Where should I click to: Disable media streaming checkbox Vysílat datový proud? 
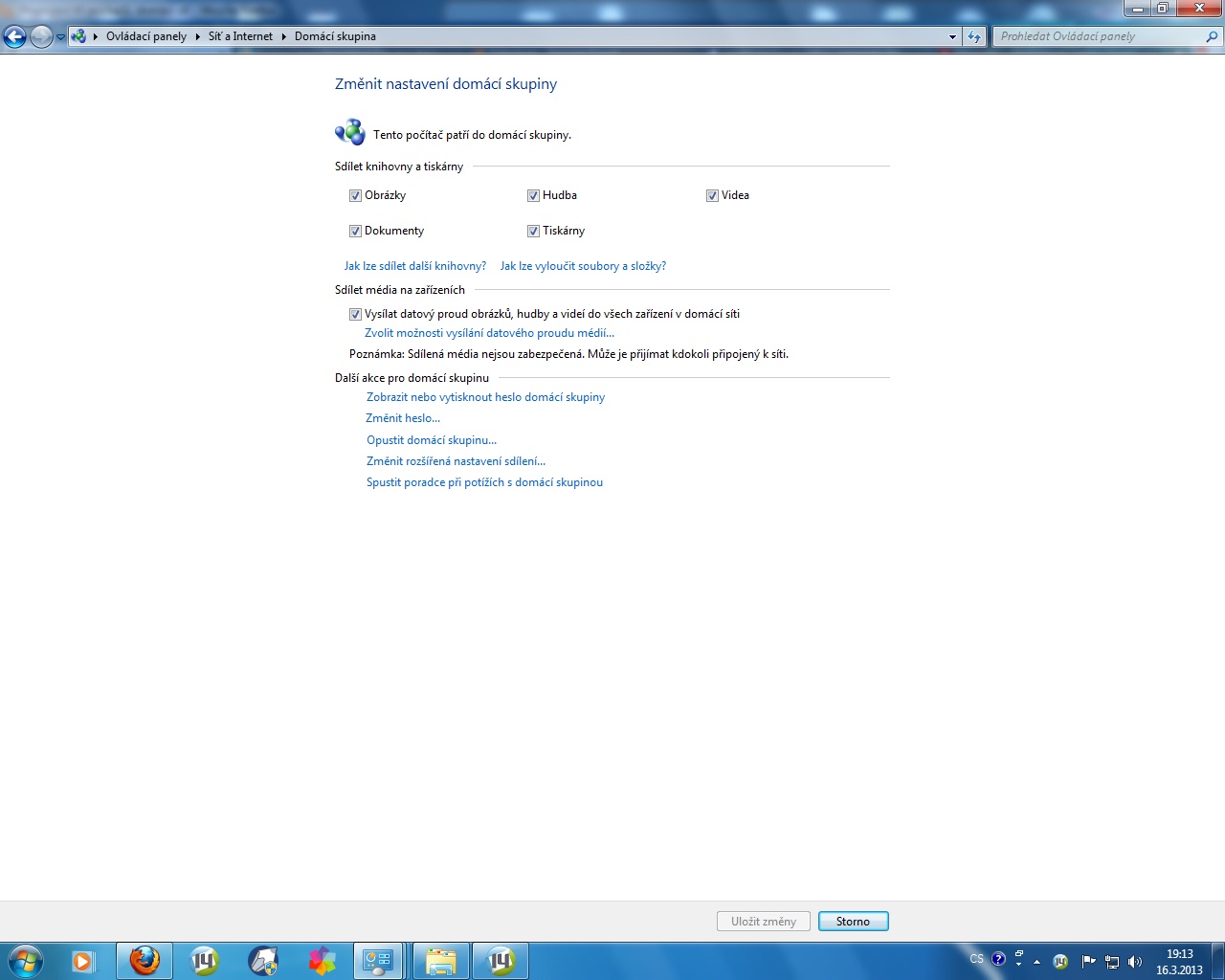click(x=355, y=314)
